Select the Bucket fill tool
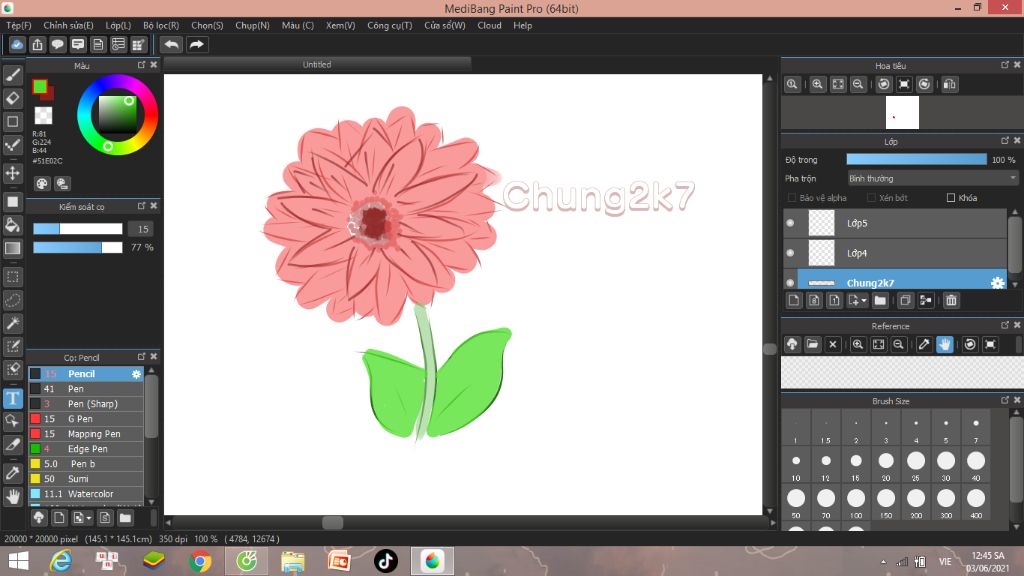Screen dimensions: 1024x576 tap(12, 225)
